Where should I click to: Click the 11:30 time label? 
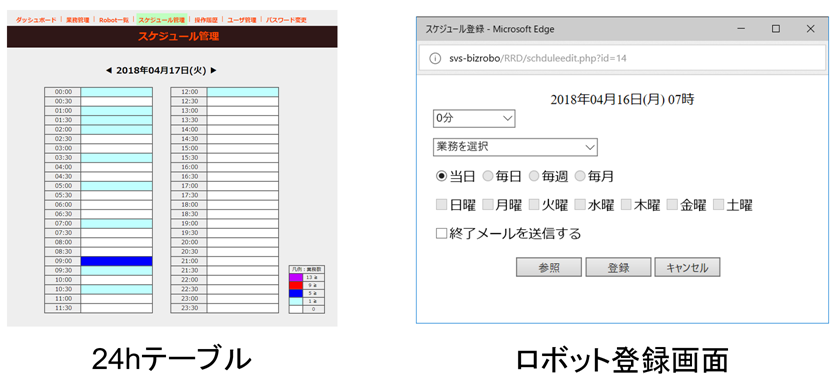coord(63,308)
